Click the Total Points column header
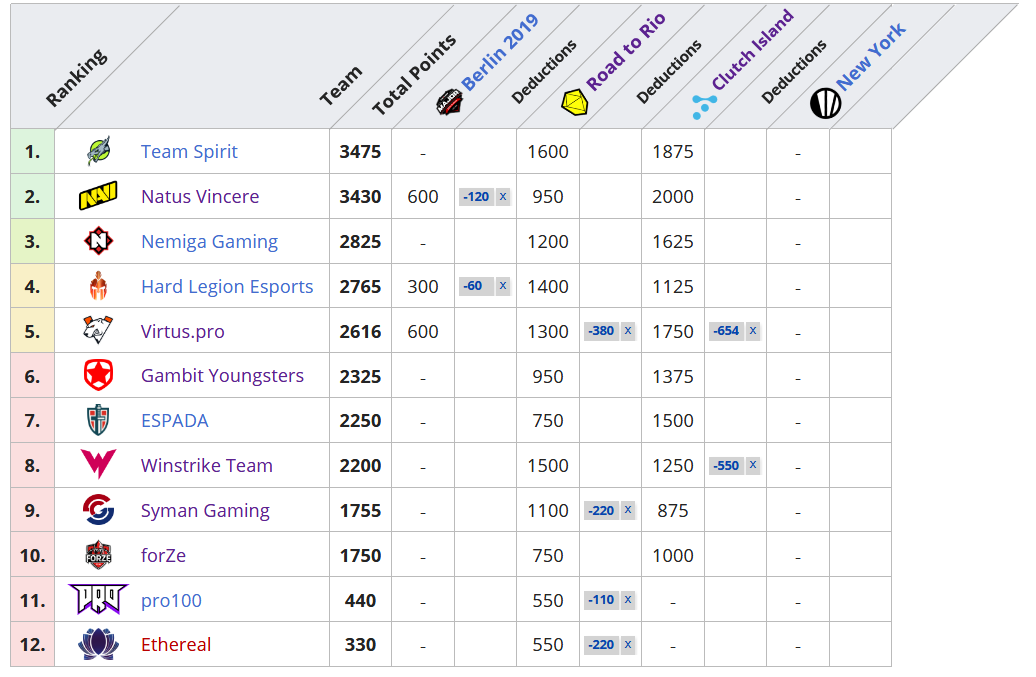The width and height of the screenshot is (1036, 677). point(414,74)
